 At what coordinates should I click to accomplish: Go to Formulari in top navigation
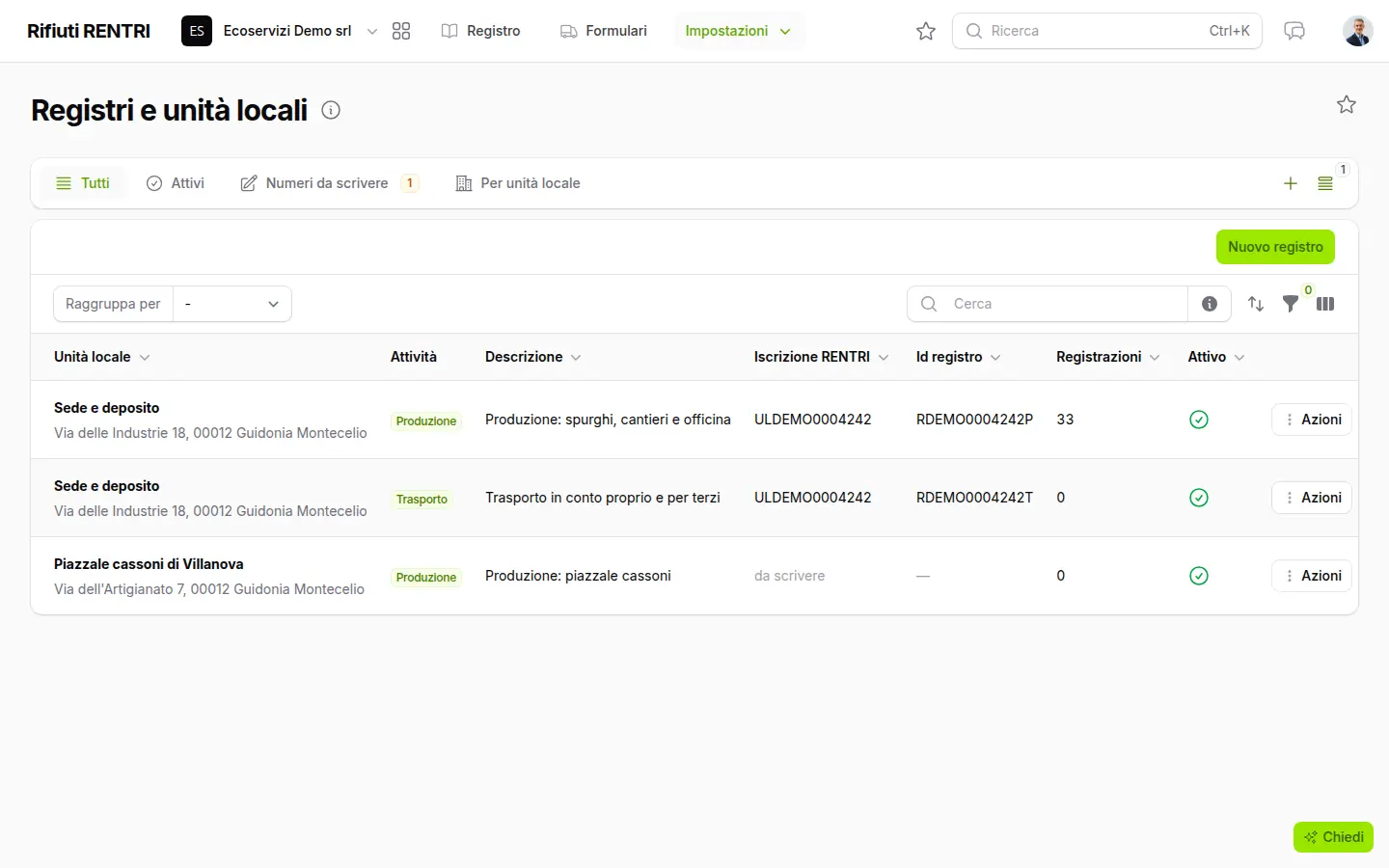(604, 31)
